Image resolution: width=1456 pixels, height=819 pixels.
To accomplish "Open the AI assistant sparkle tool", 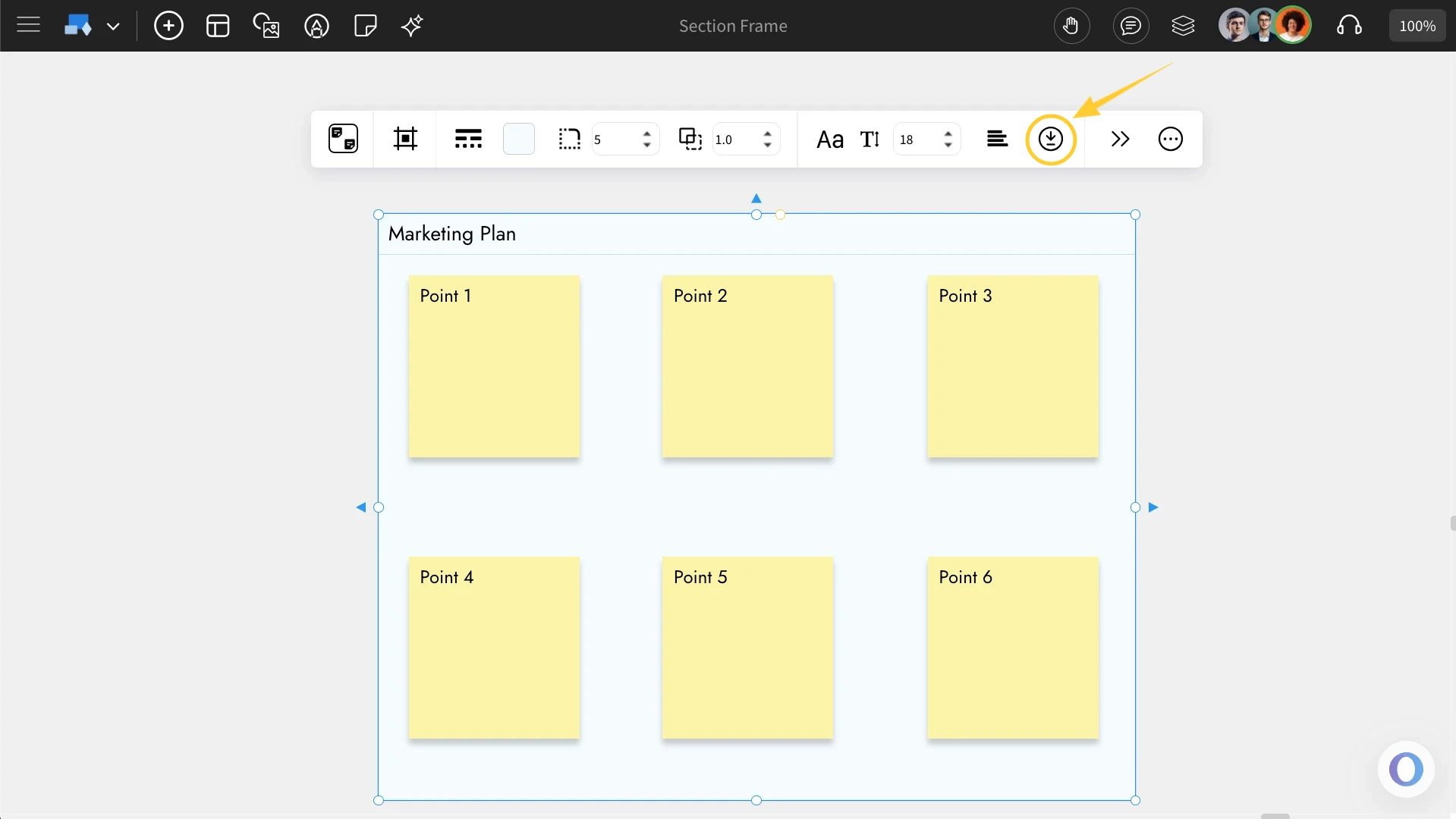I will coord(411,25).
